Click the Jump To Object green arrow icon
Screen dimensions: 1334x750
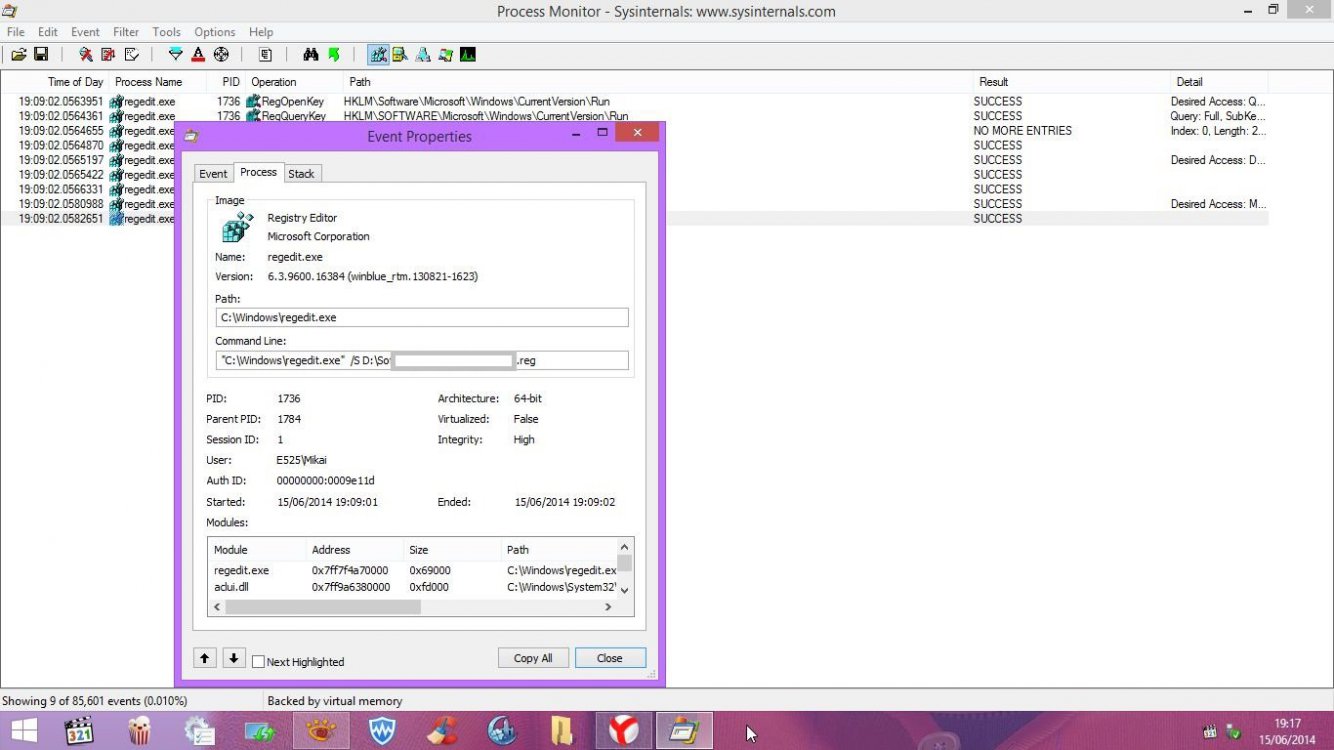click(334, 55)
